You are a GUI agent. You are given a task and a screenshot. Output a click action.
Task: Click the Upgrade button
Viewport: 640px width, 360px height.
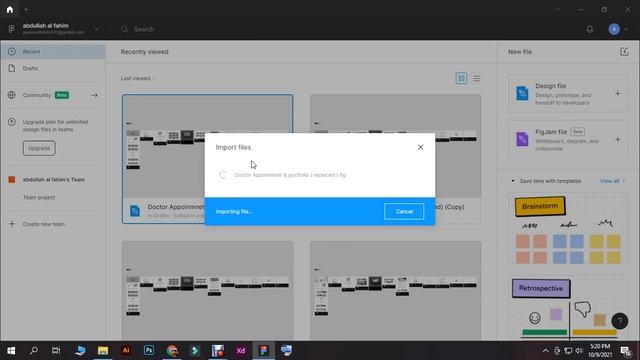click(x=39, y=148)
